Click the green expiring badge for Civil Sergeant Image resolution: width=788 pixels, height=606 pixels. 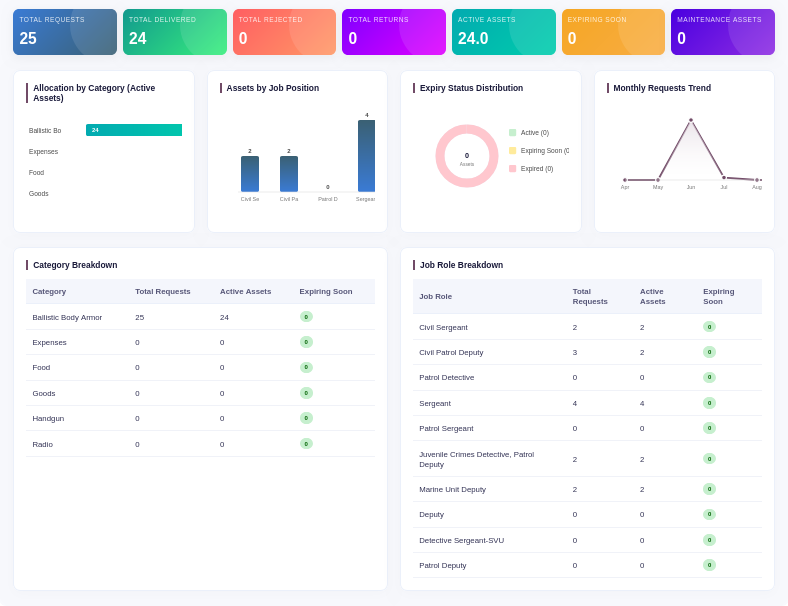709,327
